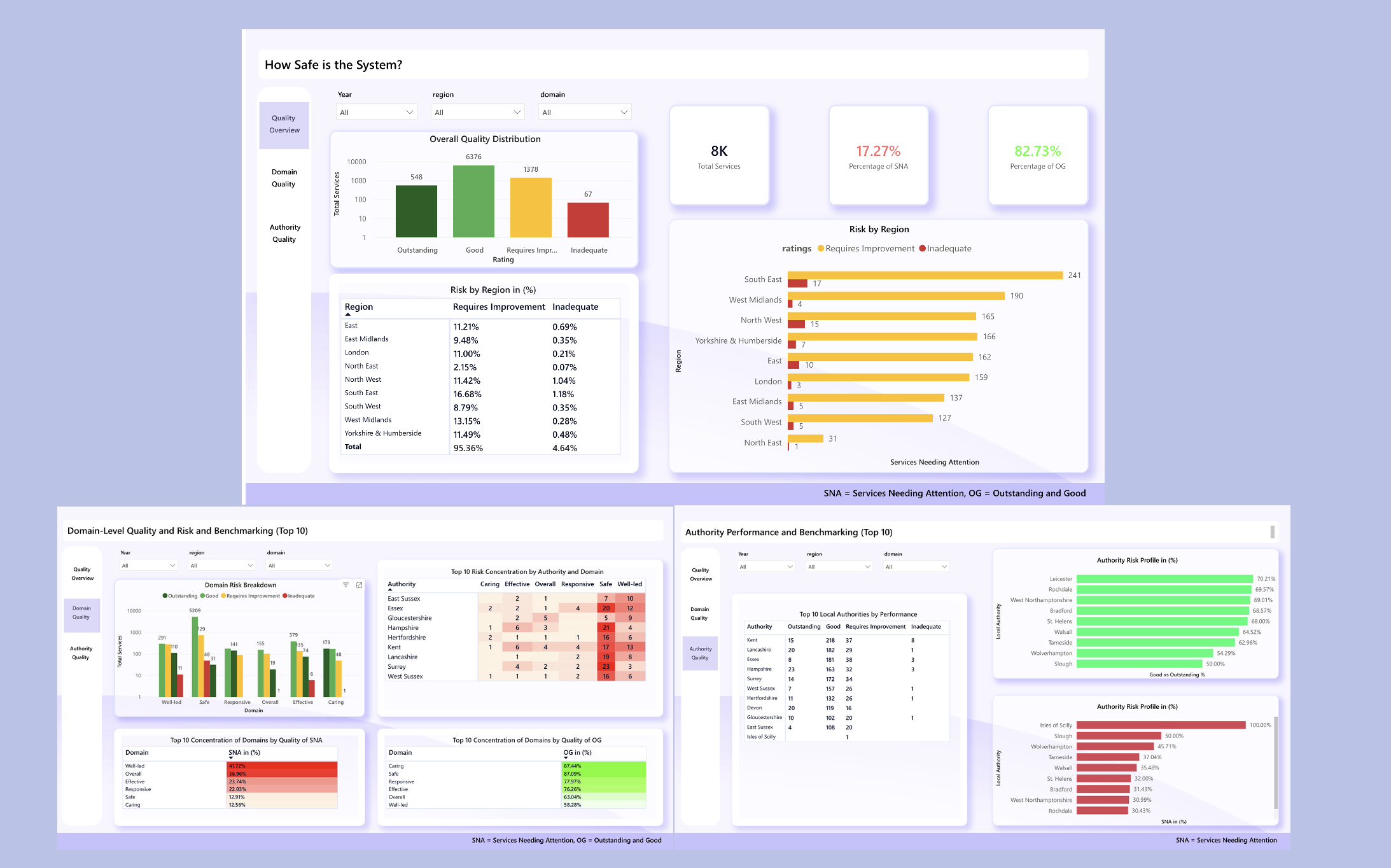Click Hampshire row in risk concentration matrix
This screenshot has width=1391, height=868.
516,627
